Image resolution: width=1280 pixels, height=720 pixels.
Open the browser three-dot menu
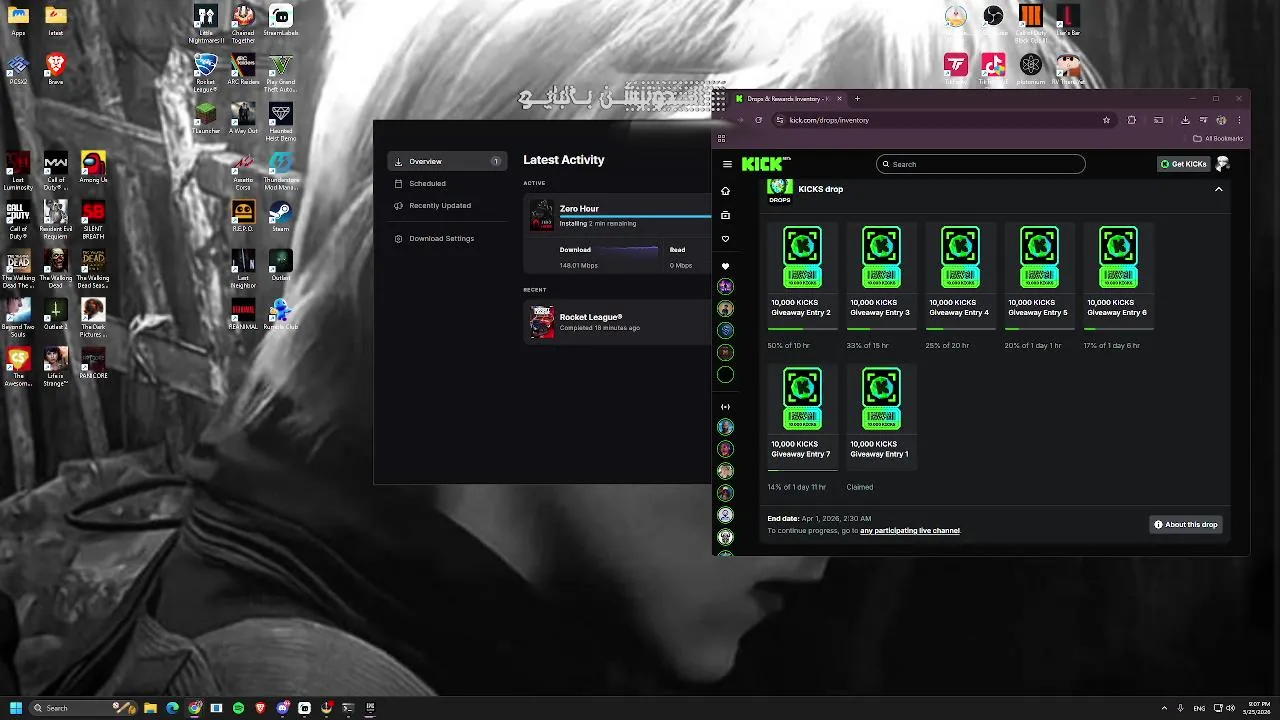pos(1239,120)
